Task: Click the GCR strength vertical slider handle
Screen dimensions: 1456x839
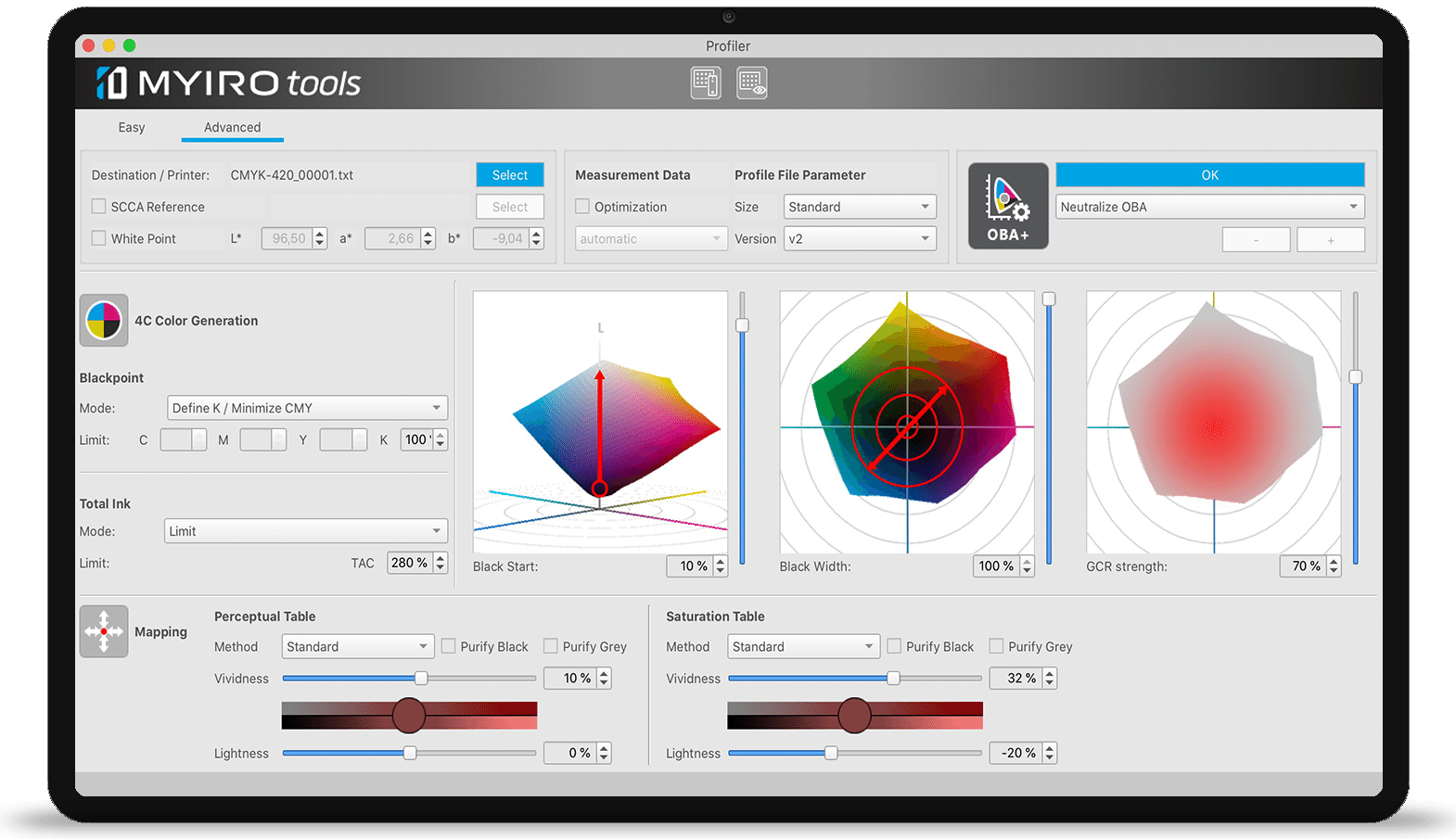Action: (x=1355, y=376)
